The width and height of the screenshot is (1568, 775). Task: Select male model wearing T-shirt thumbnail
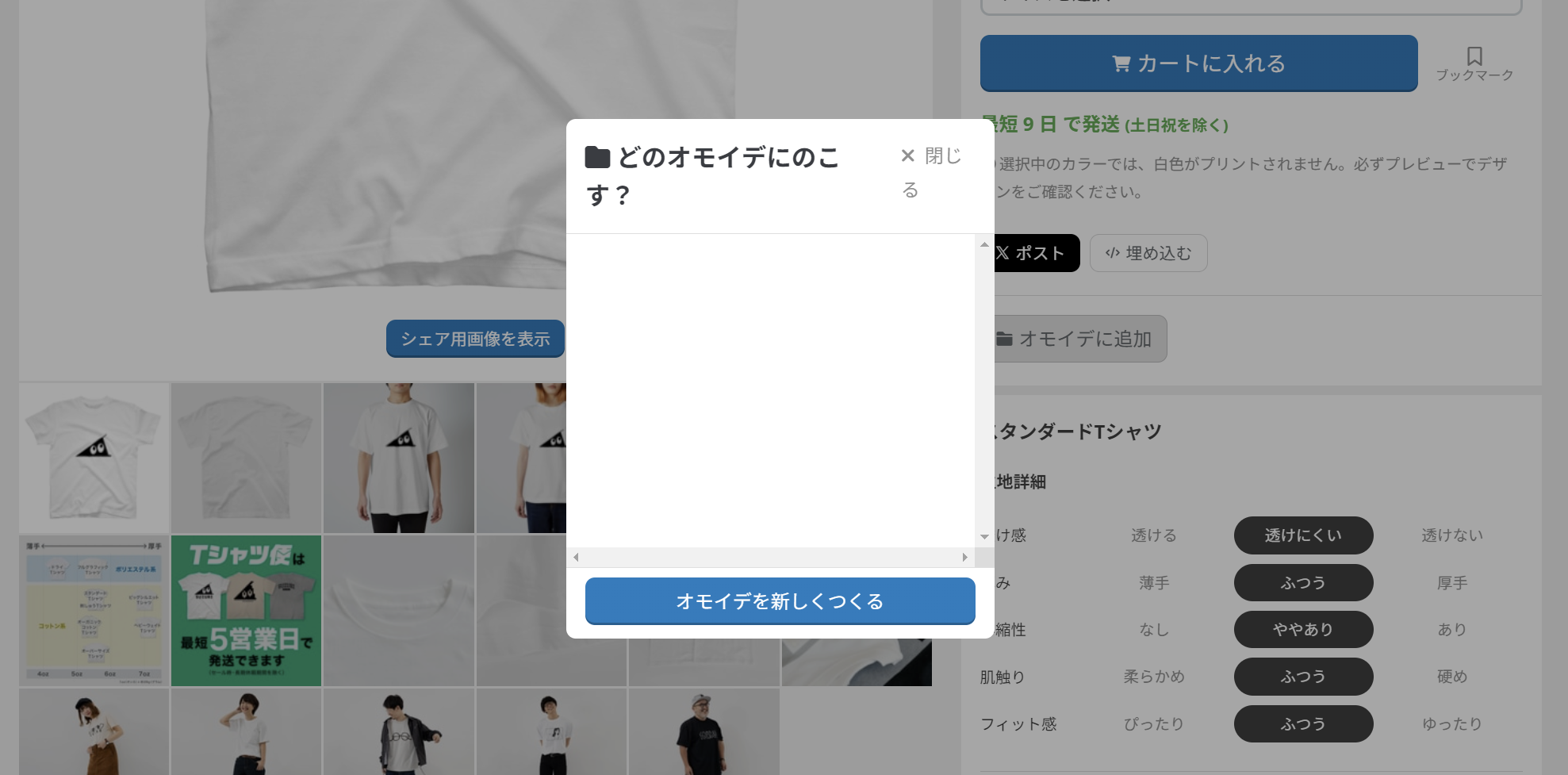398,458
